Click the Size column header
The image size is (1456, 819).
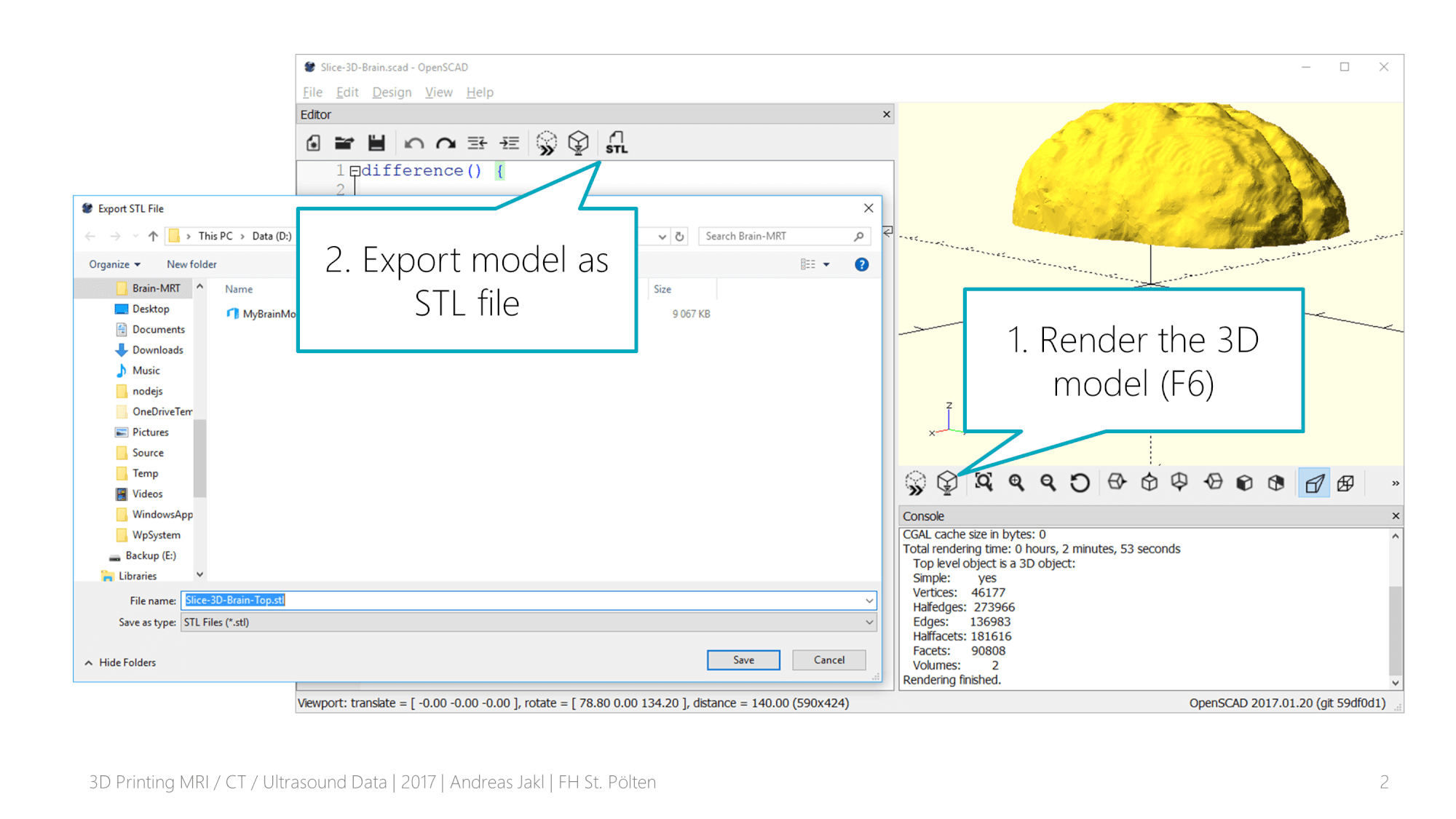click(662, 289)
